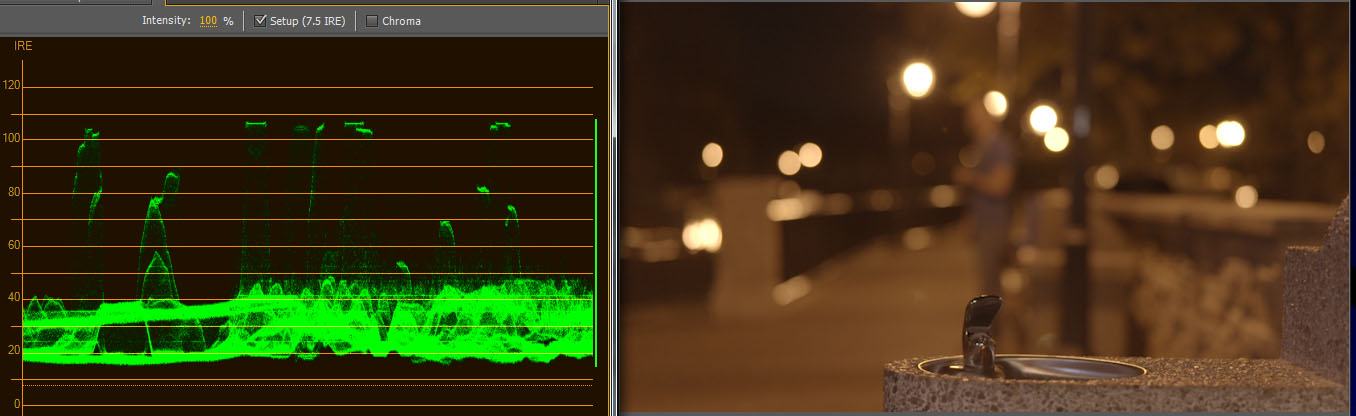Click the green bar at waveform's right edge
Image resolution: width=1356 pixels, height=416 pixels.
point(595,240)
